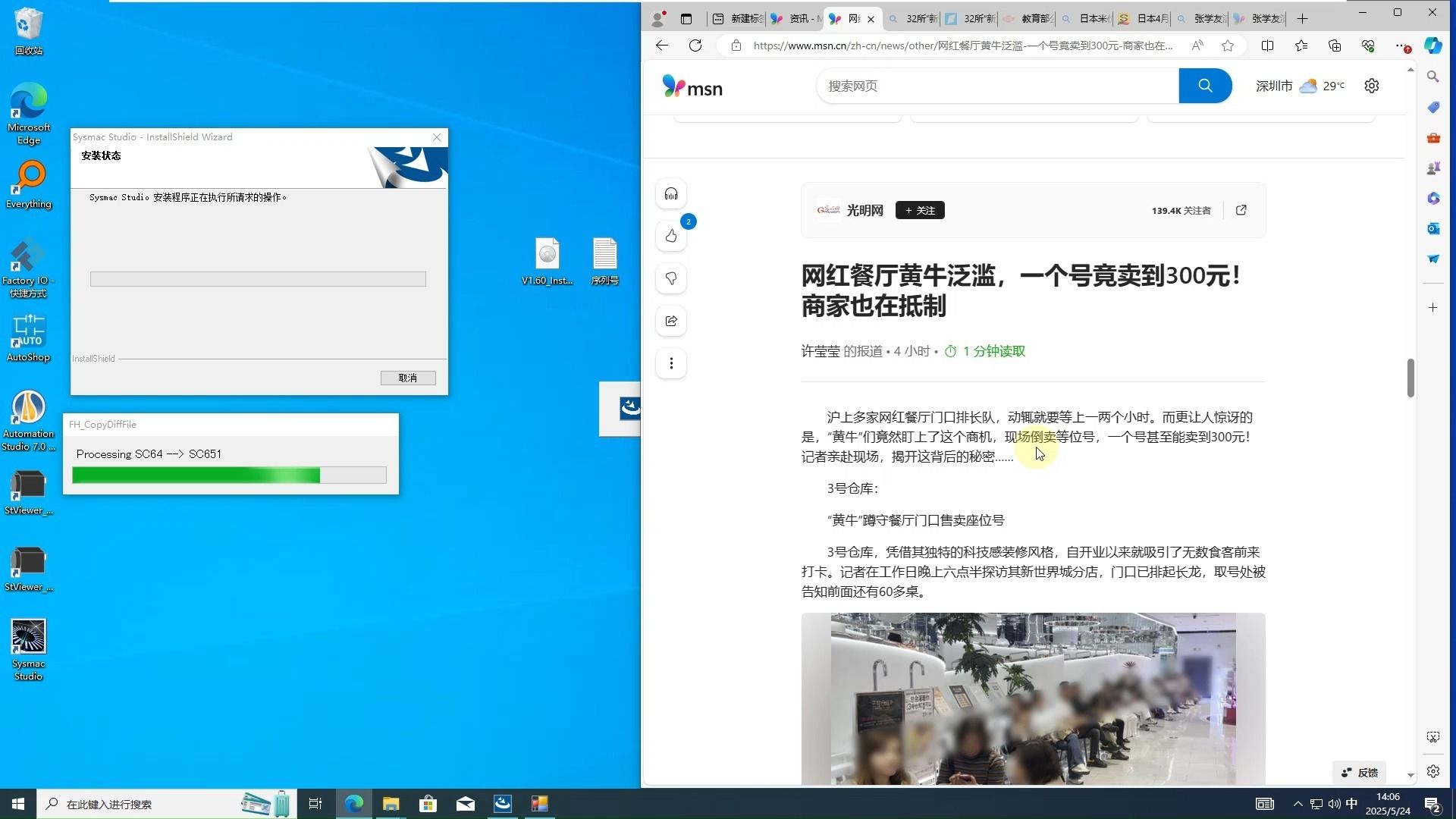This screenshot has width=1456, height=819.
Task: Open Outlook from the Edge sidebar
Action: click(x=1433, y=228)
